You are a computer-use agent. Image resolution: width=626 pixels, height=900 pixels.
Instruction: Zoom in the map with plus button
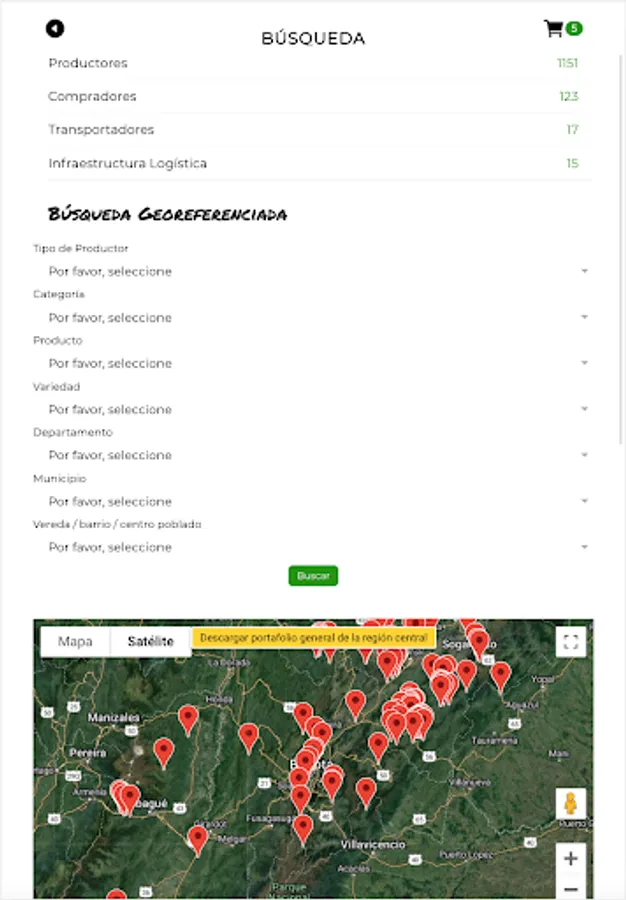pos(570,858)
